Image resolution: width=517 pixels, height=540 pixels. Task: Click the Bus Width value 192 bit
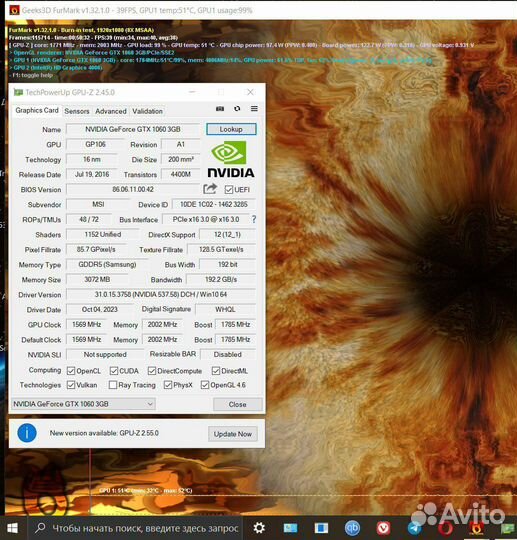click(228, 264)
